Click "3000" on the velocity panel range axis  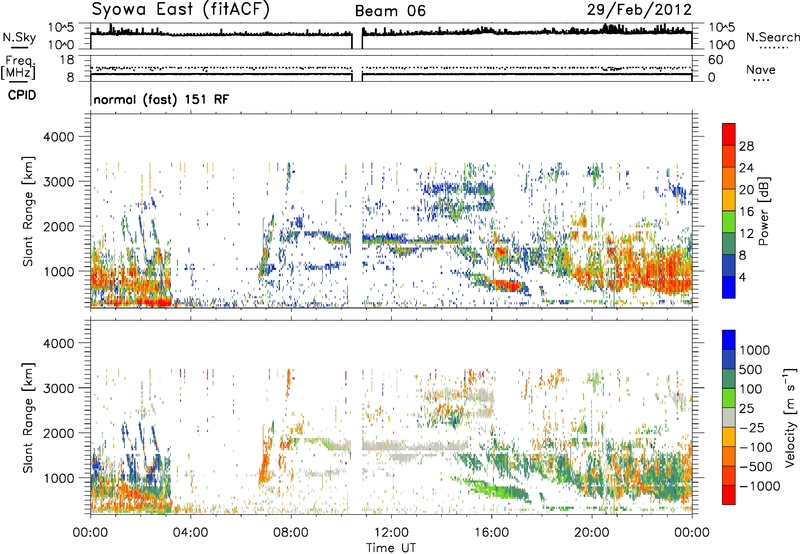[58, 388]
